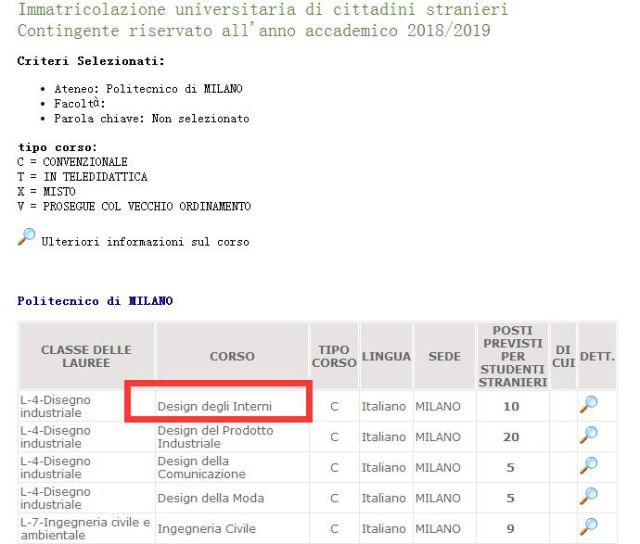640x544 pixels.
Task: Click the POSTI PREVISTI PER STUDENTI STRANIERI header
Action: coord(513,356)
